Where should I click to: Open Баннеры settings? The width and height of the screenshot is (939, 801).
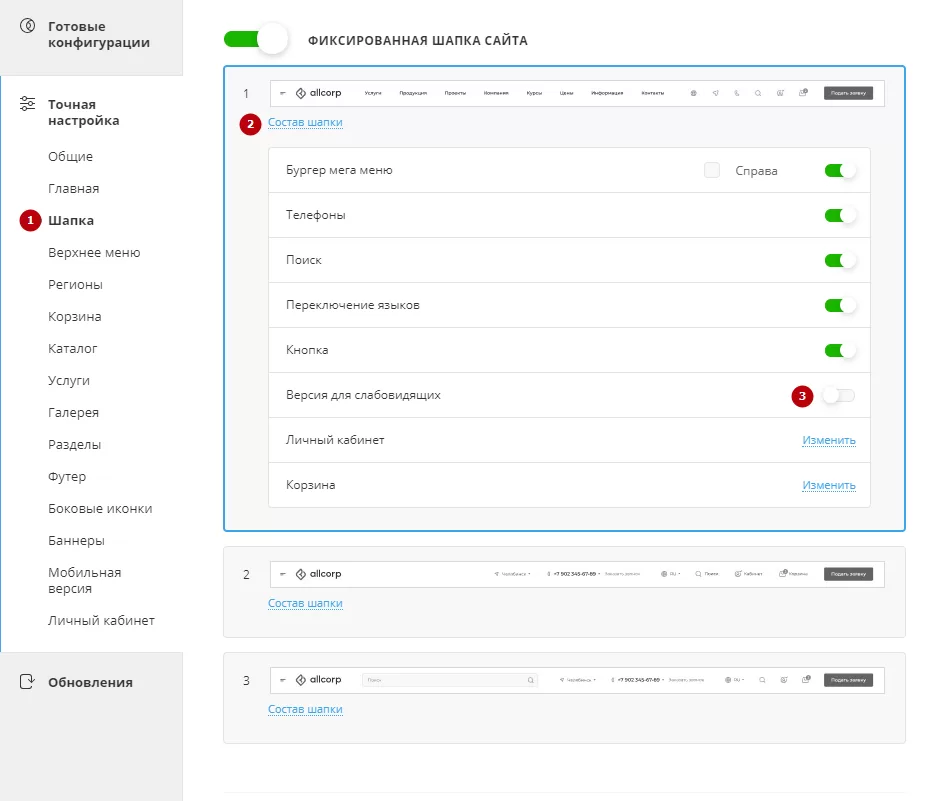pyautogui.click(x=77, y=541)
